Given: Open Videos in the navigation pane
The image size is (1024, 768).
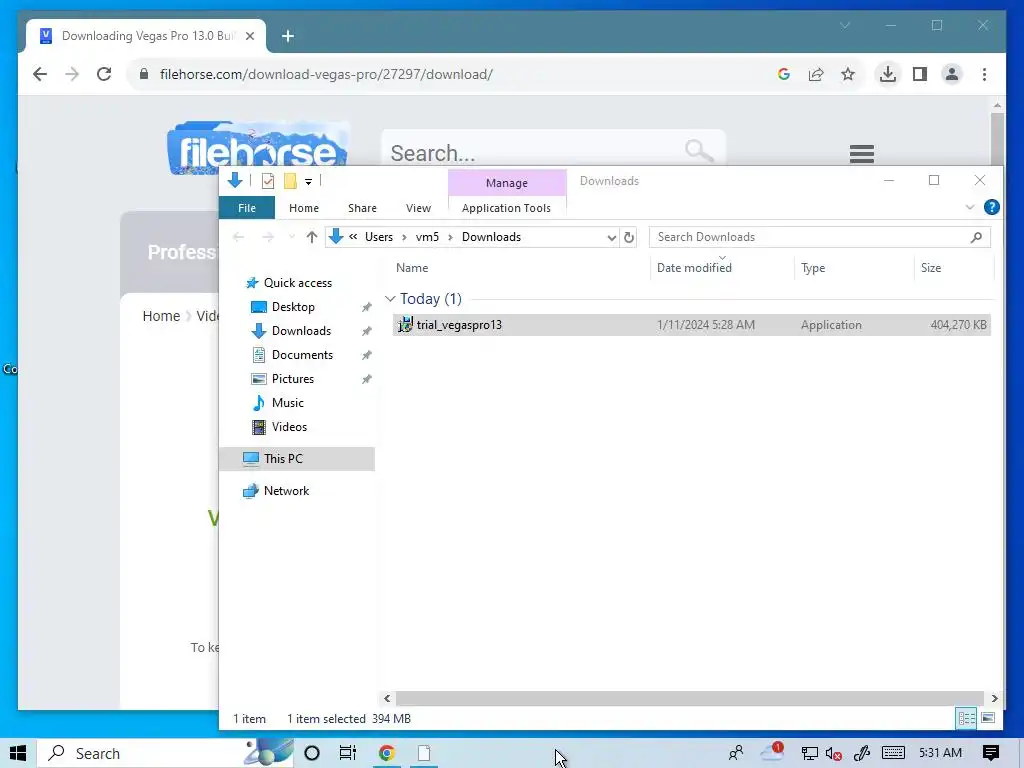Looking at the screenshot, I should coord(289,427).
